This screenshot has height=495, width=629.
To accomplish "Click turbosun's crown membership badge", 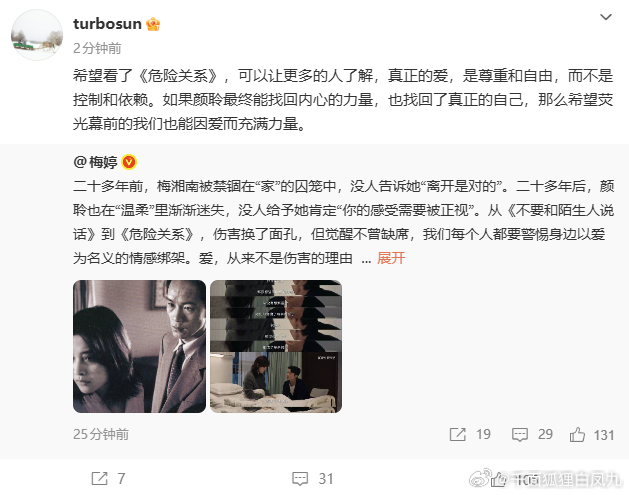I will tap(153, 24).
